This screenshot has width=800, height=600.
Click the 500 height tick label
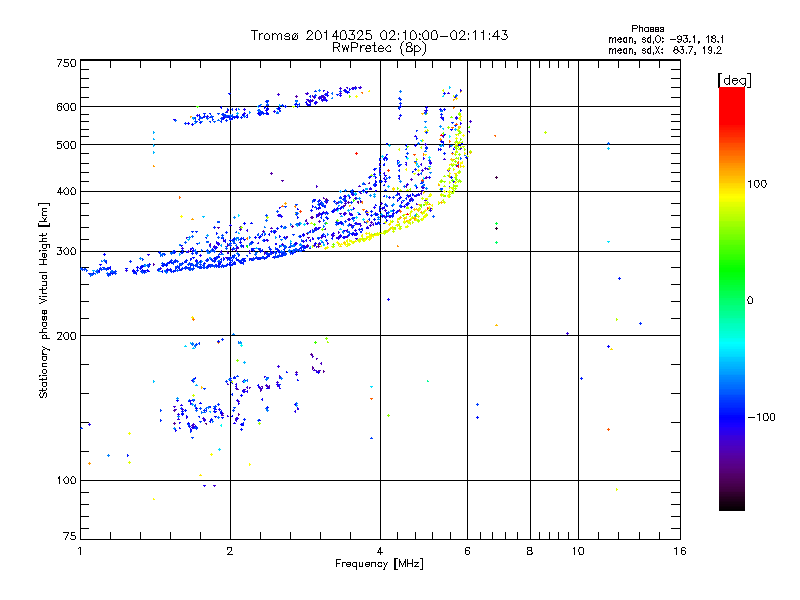click(x=66, y=145)
